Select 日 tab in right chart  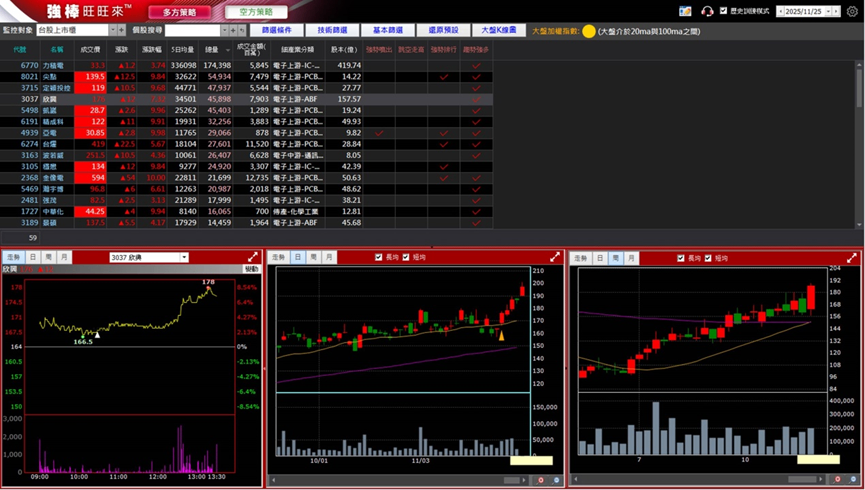pyautogui.click(x=600, y=258)
